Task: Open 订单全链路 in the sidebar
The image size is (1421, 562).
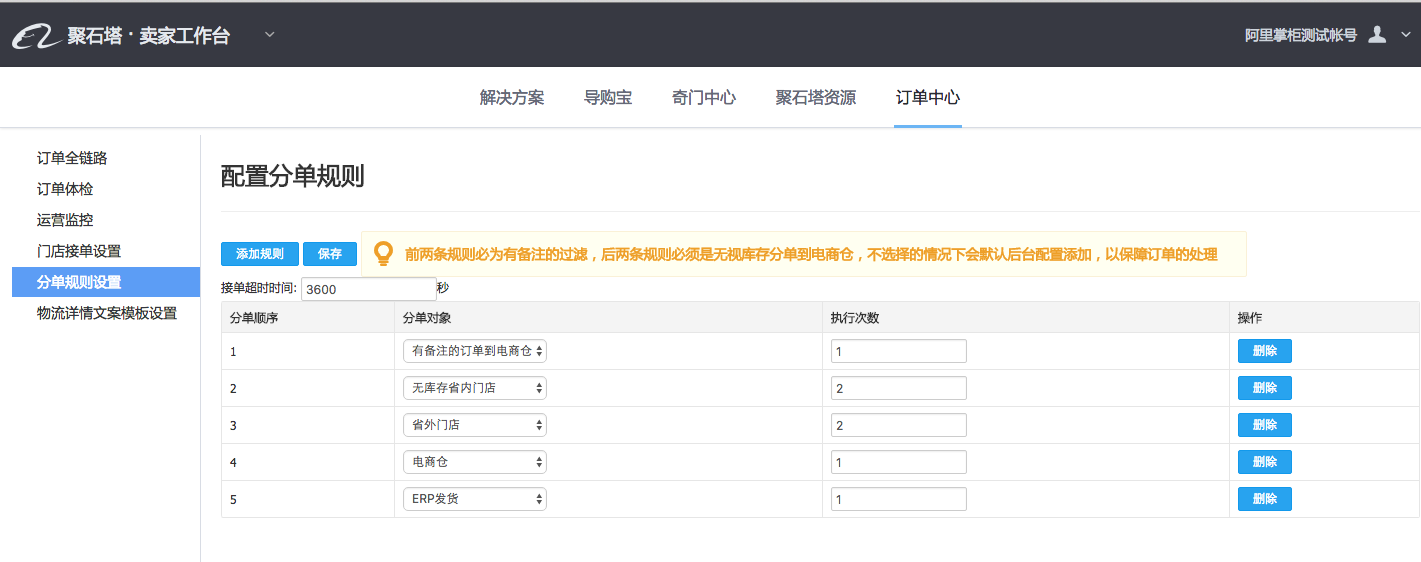Action: pos(72,158)
